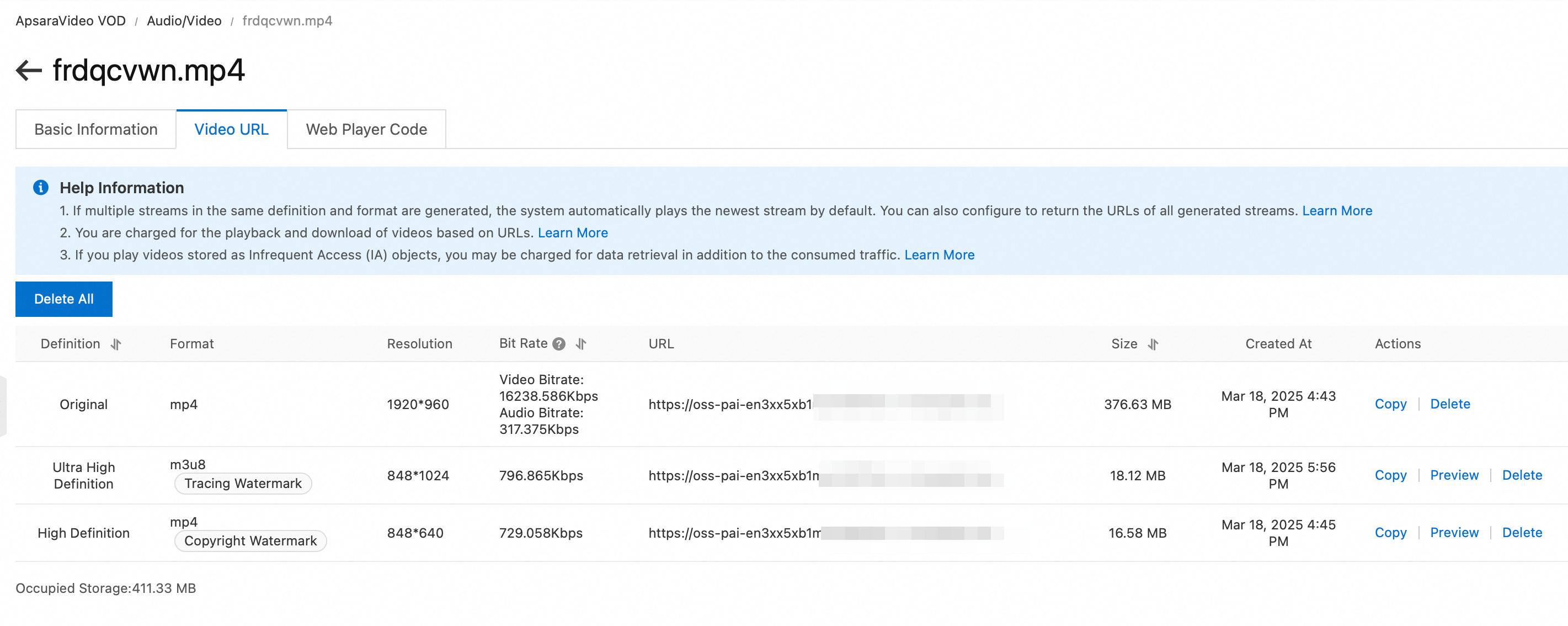
Task: Click the Bit Rate help question icon
Action: click(x=558, y=344)
